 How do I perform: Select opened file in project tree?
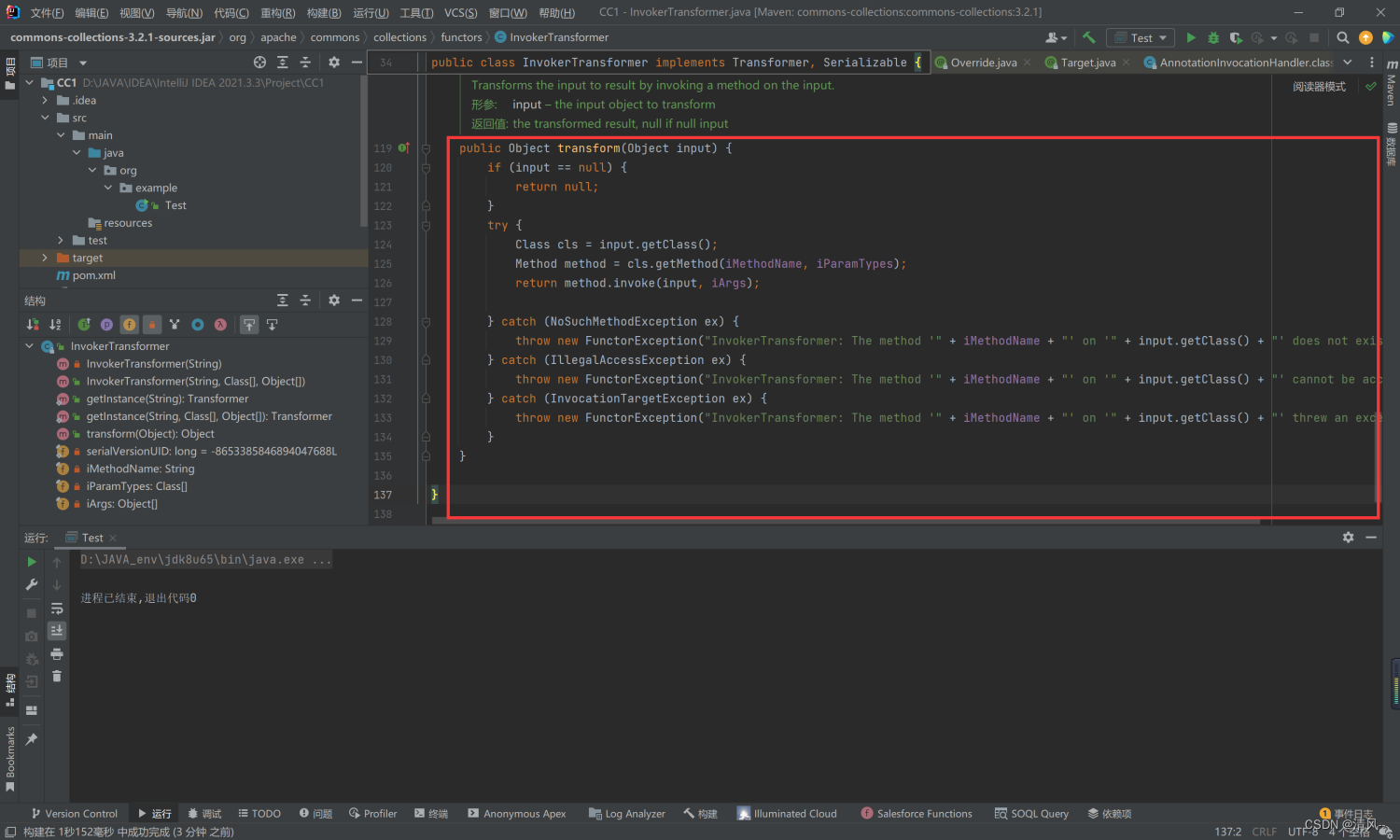point(259,63)
